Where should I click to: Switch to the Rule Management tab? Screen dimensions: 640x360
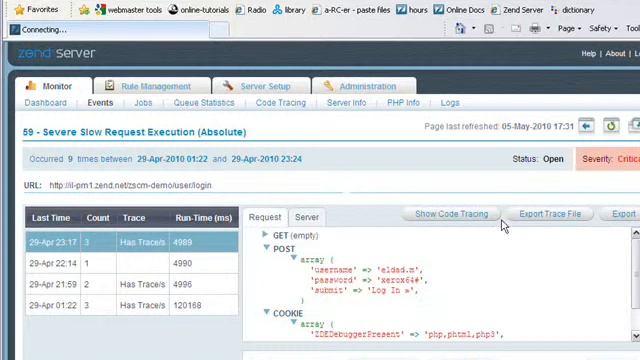(x=152, y=86)
